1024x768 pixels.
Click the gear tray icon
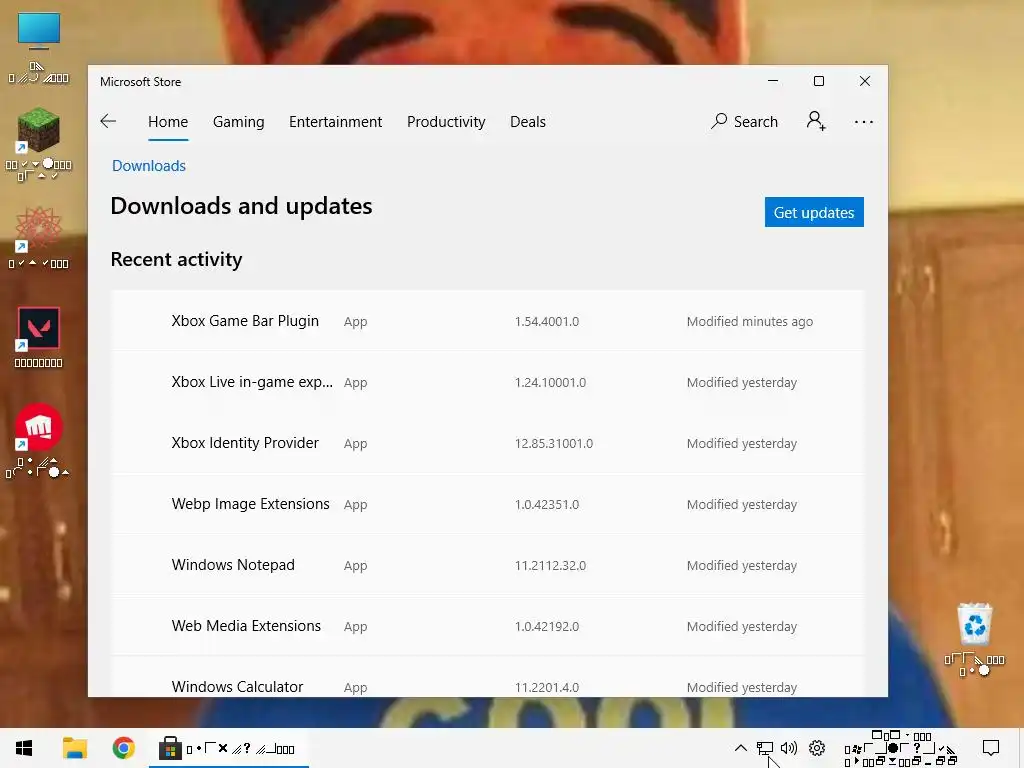tap(817, 748)
